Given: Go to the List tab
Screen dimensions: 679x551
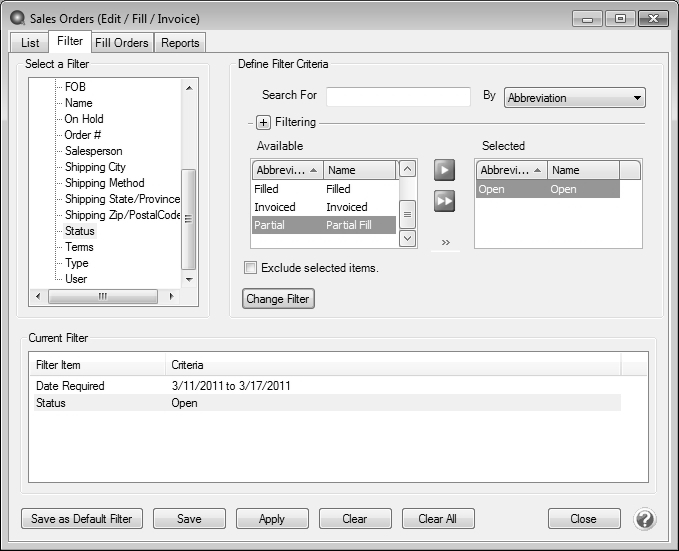Looking at the screenshot, I should click(x=30, y=42).
